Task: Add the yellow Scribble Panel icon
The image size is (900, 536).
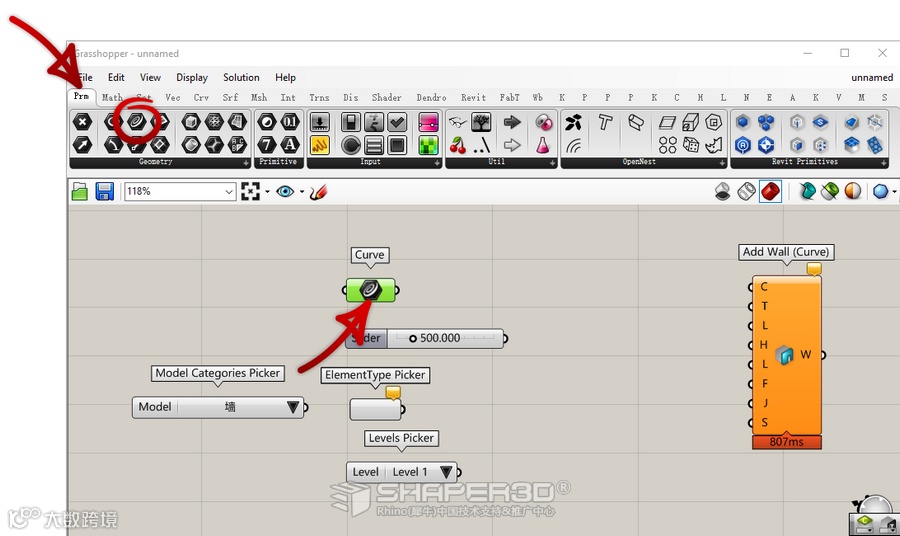Action: (x=320, y=145)
